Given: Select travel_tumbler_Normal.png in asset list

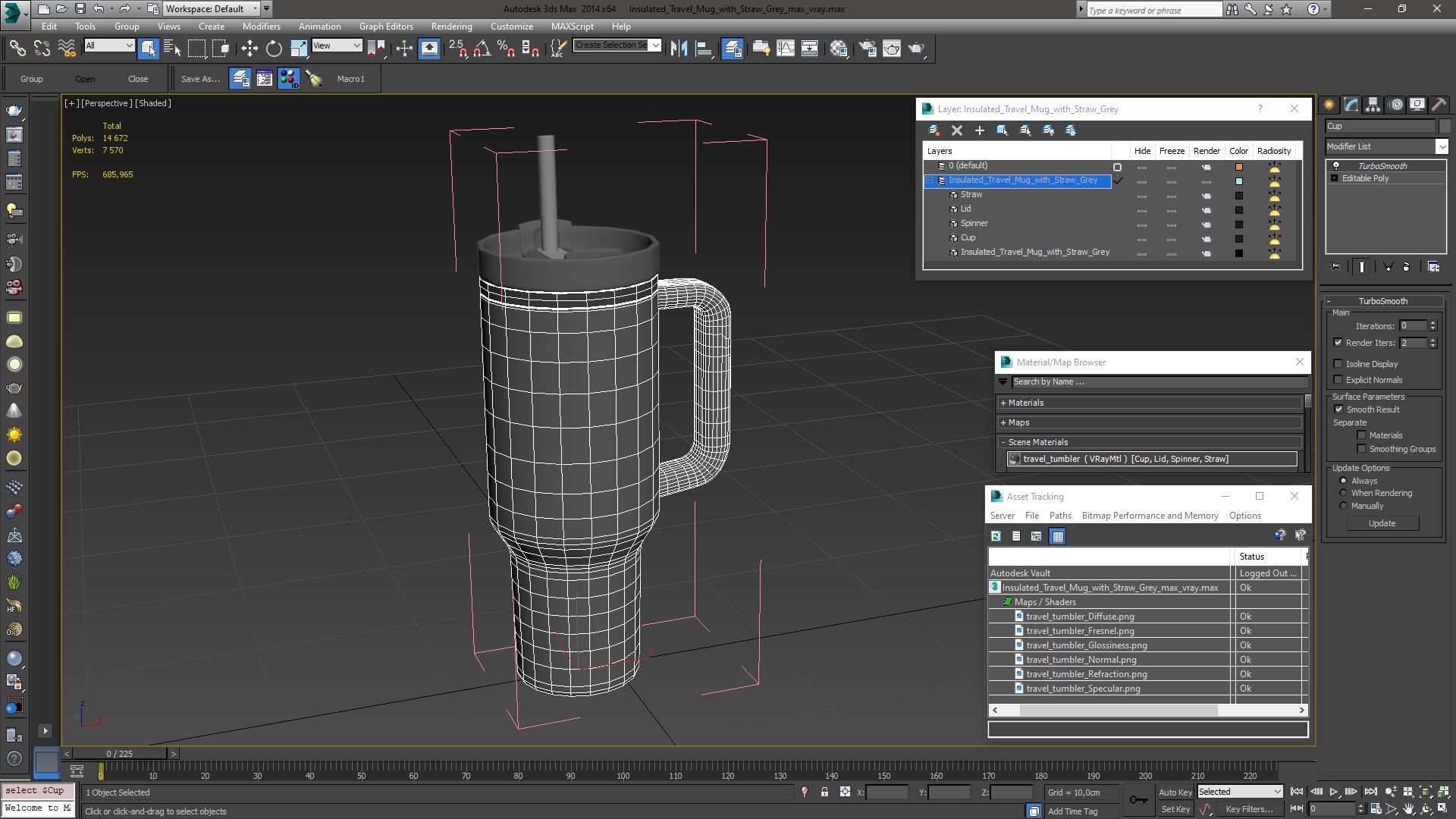Looking at the screenshot, I should click(1081, 660).
